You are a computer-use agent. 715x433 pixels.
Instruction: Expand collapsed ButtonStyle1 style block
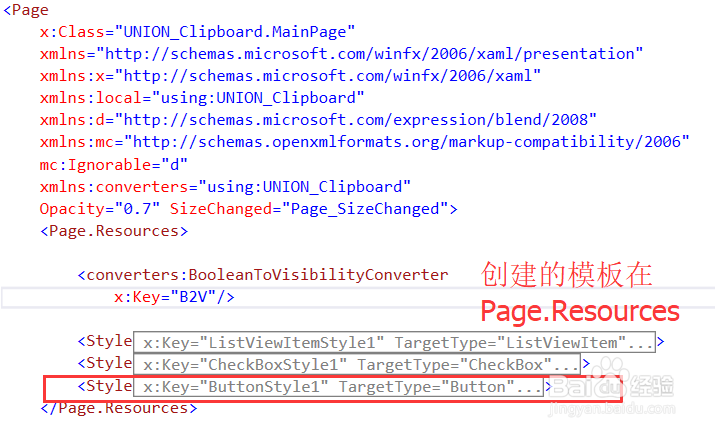point(338,387)
